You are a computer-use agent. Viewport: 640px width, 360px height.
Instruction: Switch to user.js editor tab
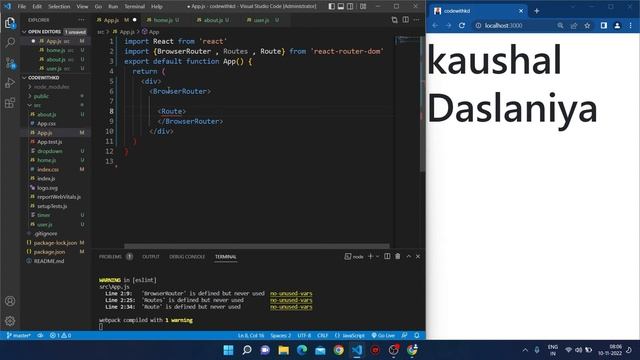(x=262, y=20)
